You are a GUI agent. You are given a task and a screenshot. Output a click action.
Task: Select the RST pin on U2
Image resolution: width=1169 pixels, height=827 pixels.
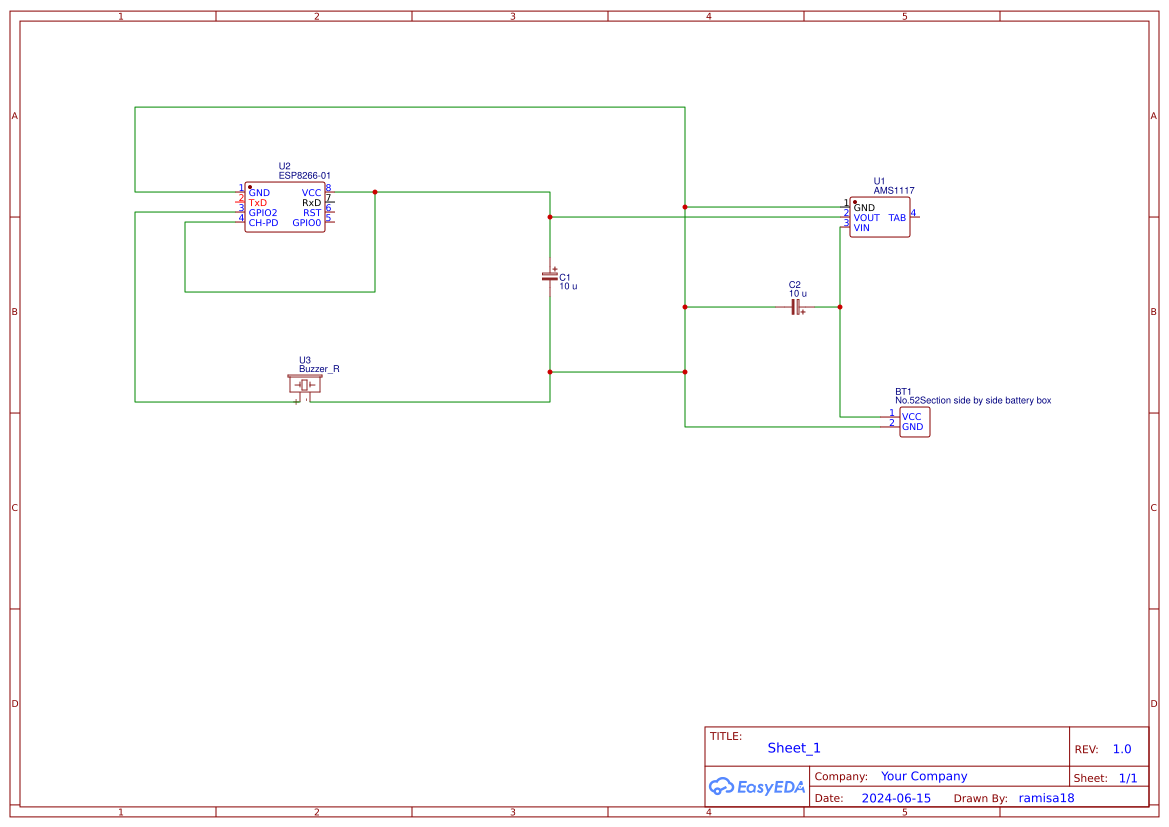311,212
